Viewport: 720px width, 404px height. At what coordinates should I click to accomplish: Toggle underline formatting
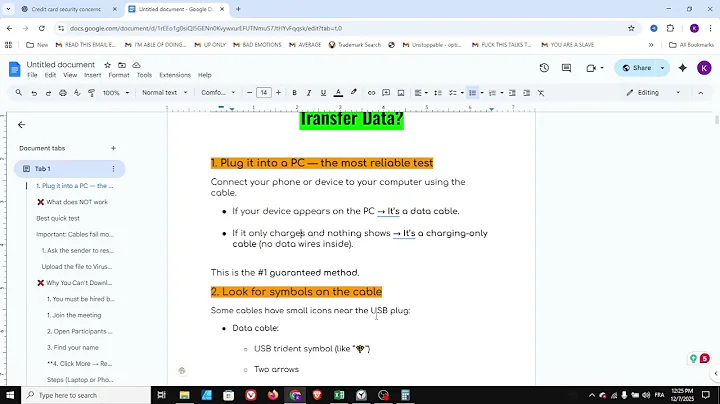coord(323,93)
